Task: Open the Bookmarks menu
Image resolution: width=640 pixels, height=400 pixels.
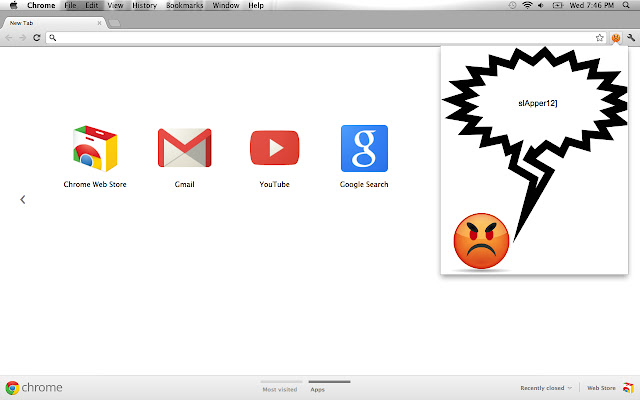Action: click(184, 5)
